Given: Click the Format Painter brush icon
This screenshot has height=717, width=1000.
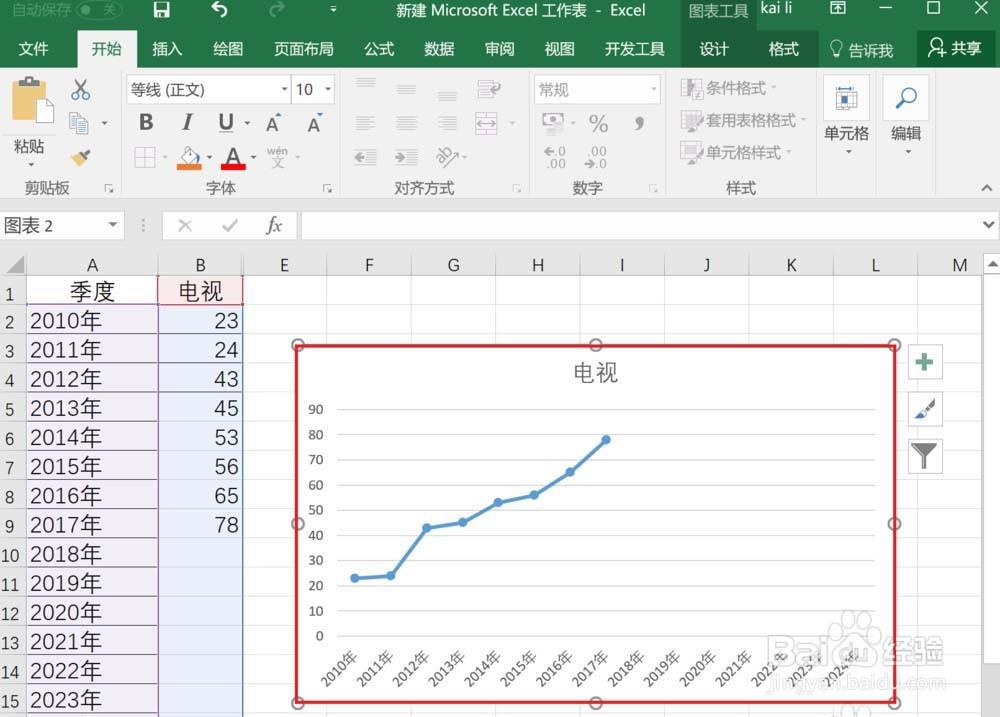Looking at the screenshot, I should (80, 157).
